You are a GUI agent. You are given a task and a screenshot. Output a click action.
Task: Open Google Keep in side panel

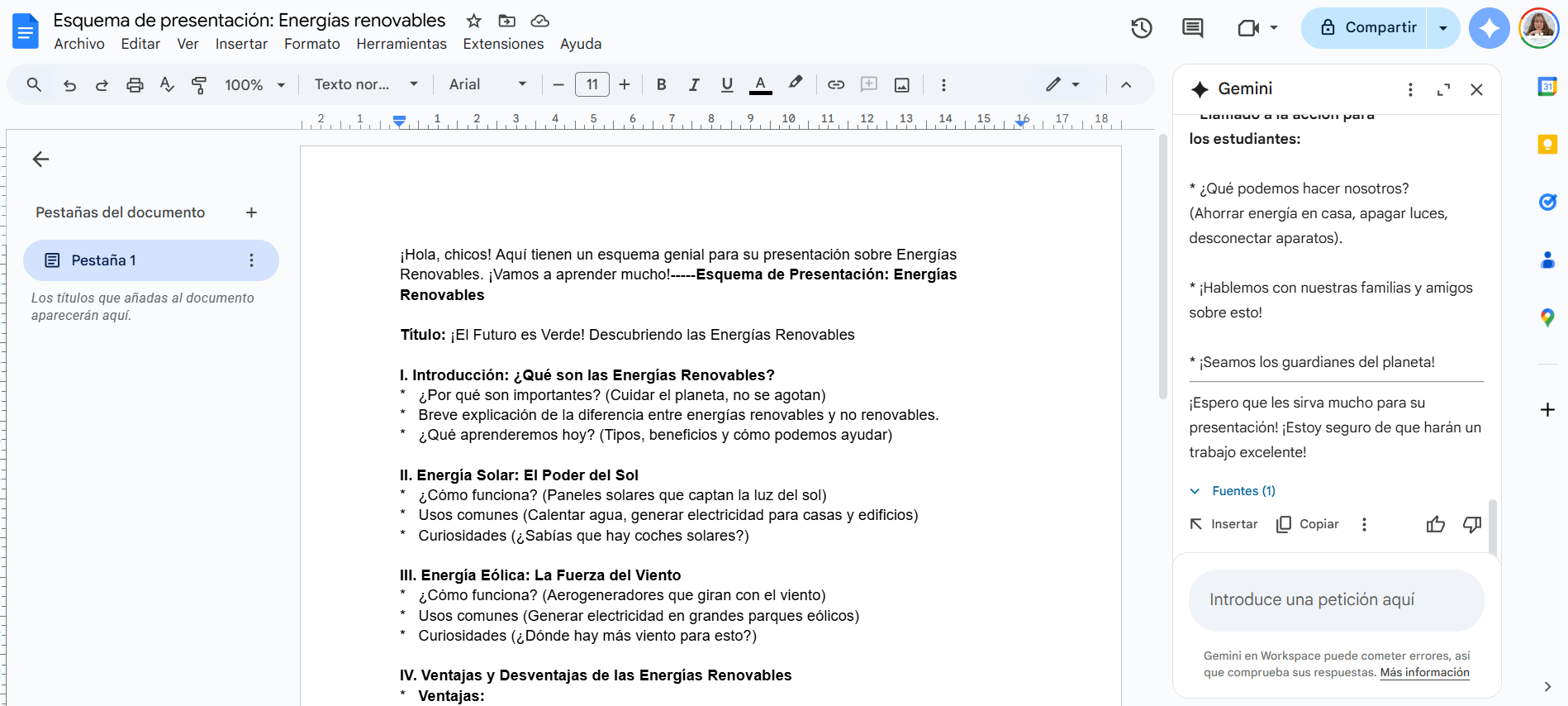click(1547, 145)
